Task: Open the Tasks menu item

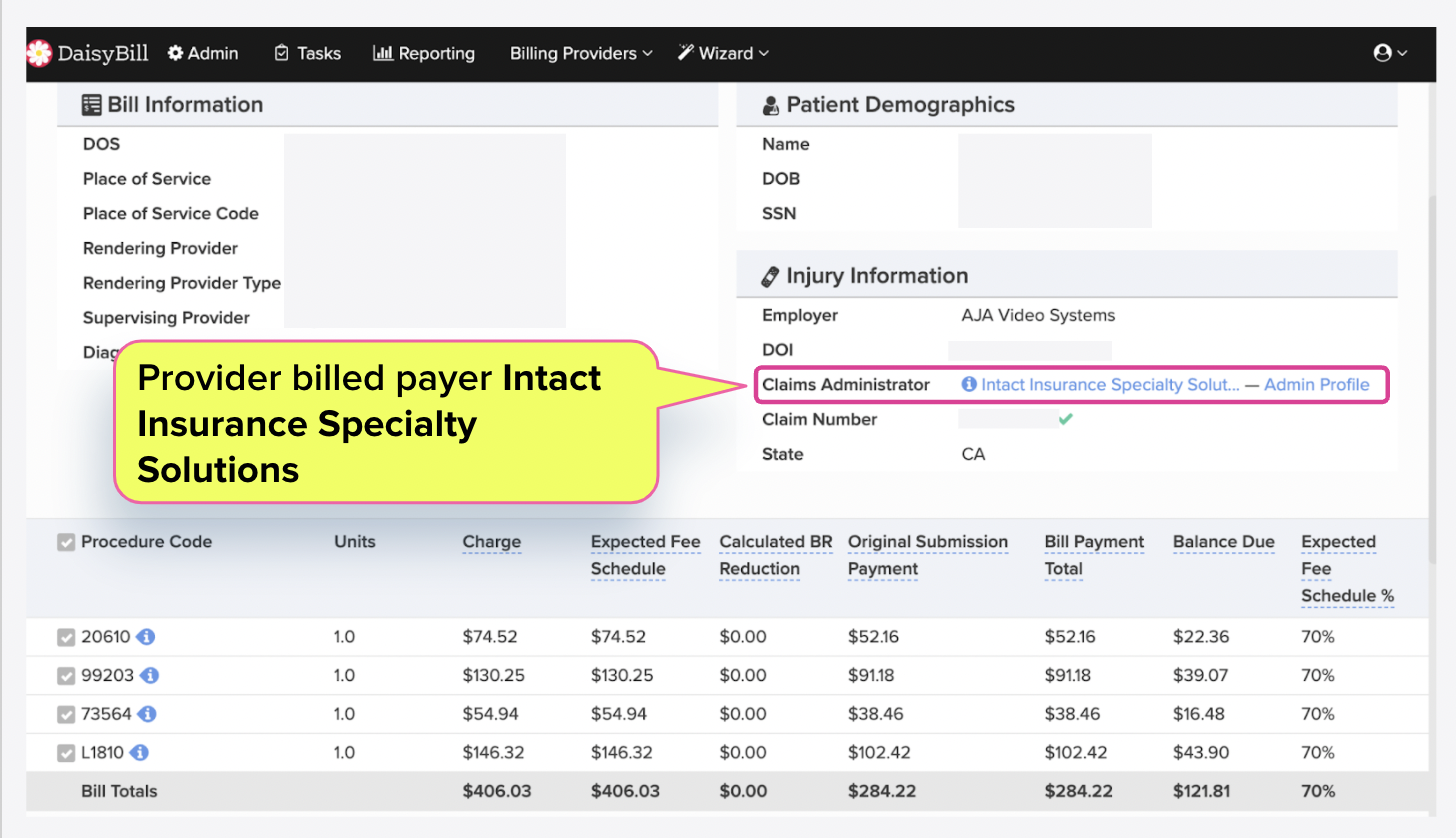Action: coord(308,53)
